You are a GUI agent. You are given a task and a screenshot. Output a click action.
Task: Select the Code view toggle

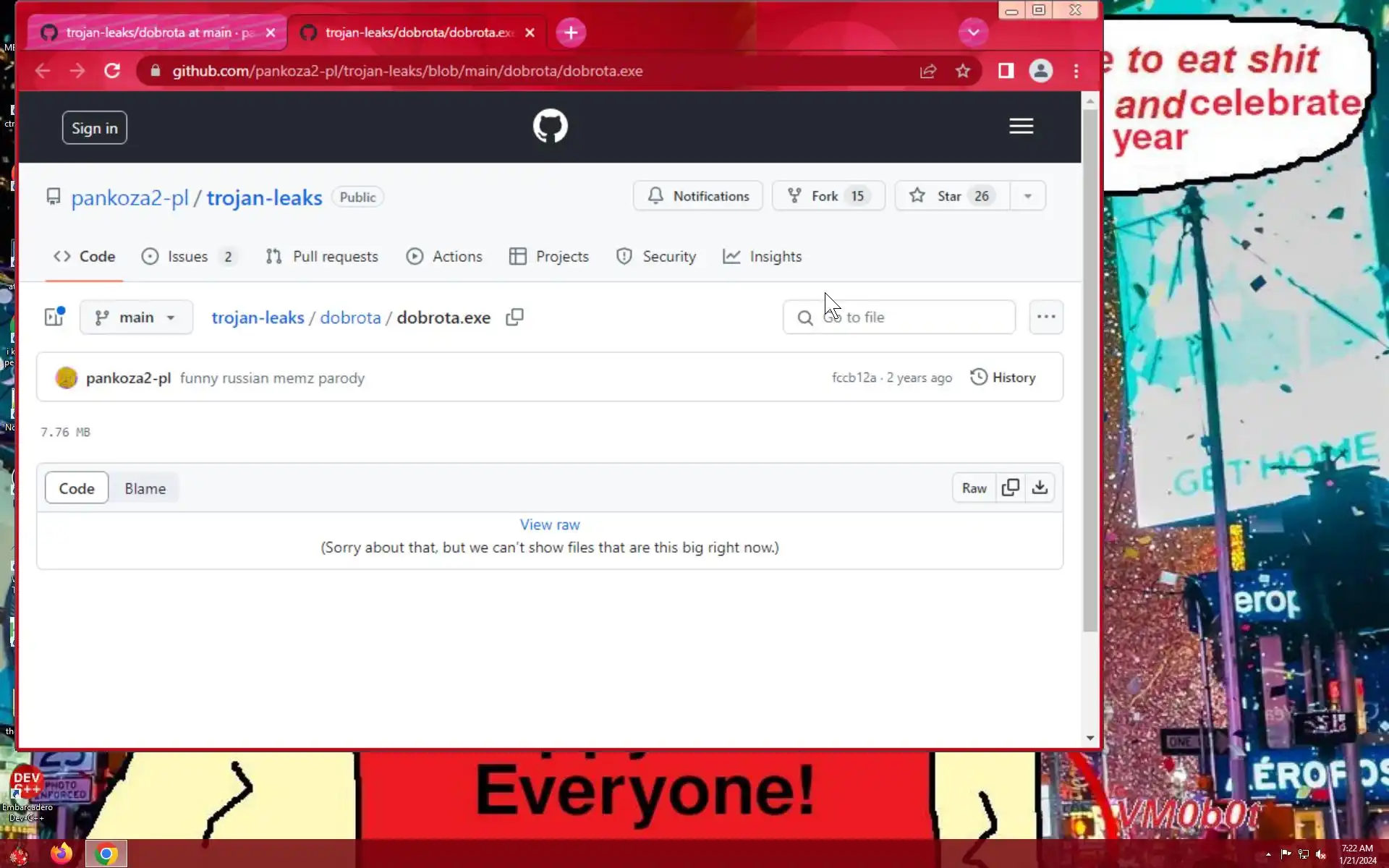[x=77, y=488]
